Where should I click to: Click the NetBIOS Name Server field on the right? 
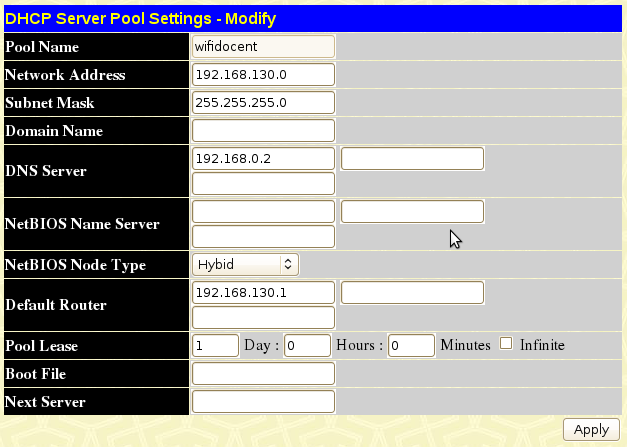click(412, 211)
